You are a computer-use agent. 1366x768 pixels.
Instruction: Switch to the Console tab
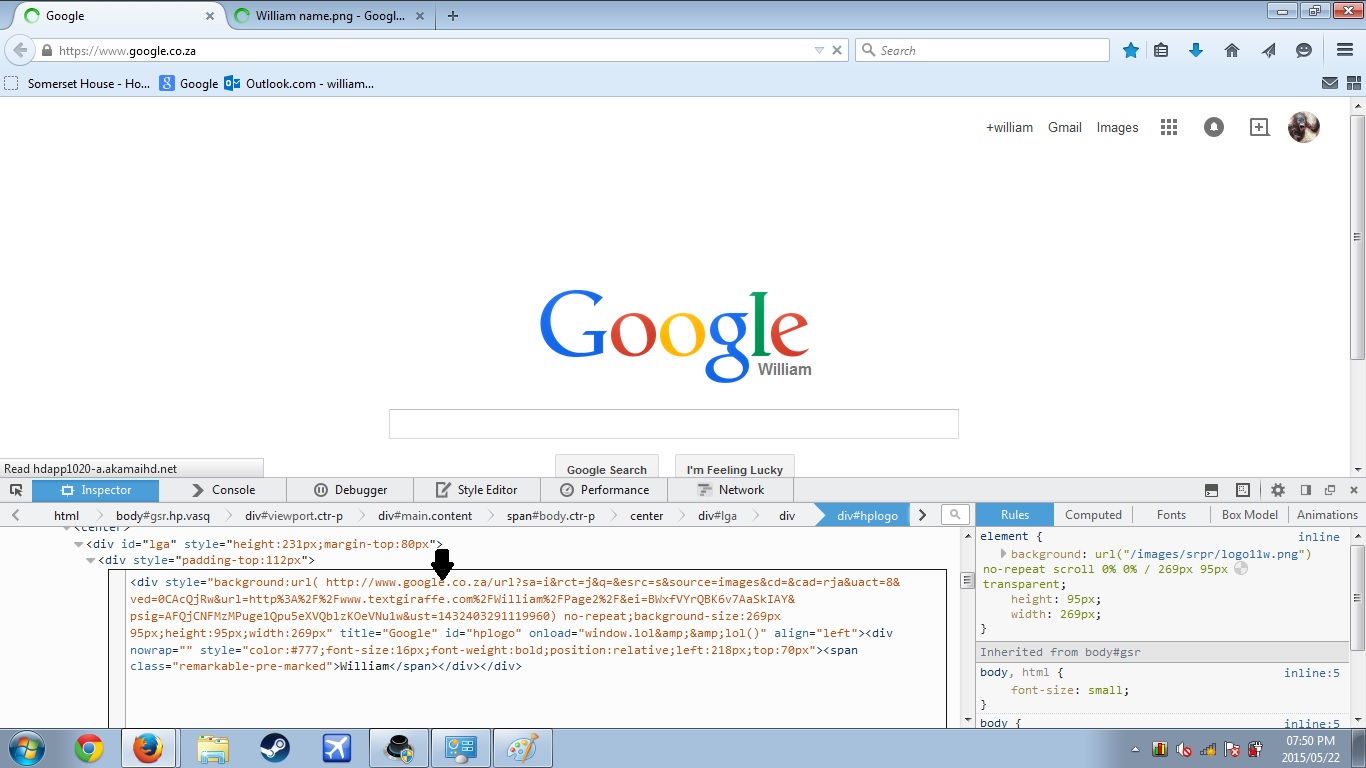pyautogui.click(x=223, y=490)
